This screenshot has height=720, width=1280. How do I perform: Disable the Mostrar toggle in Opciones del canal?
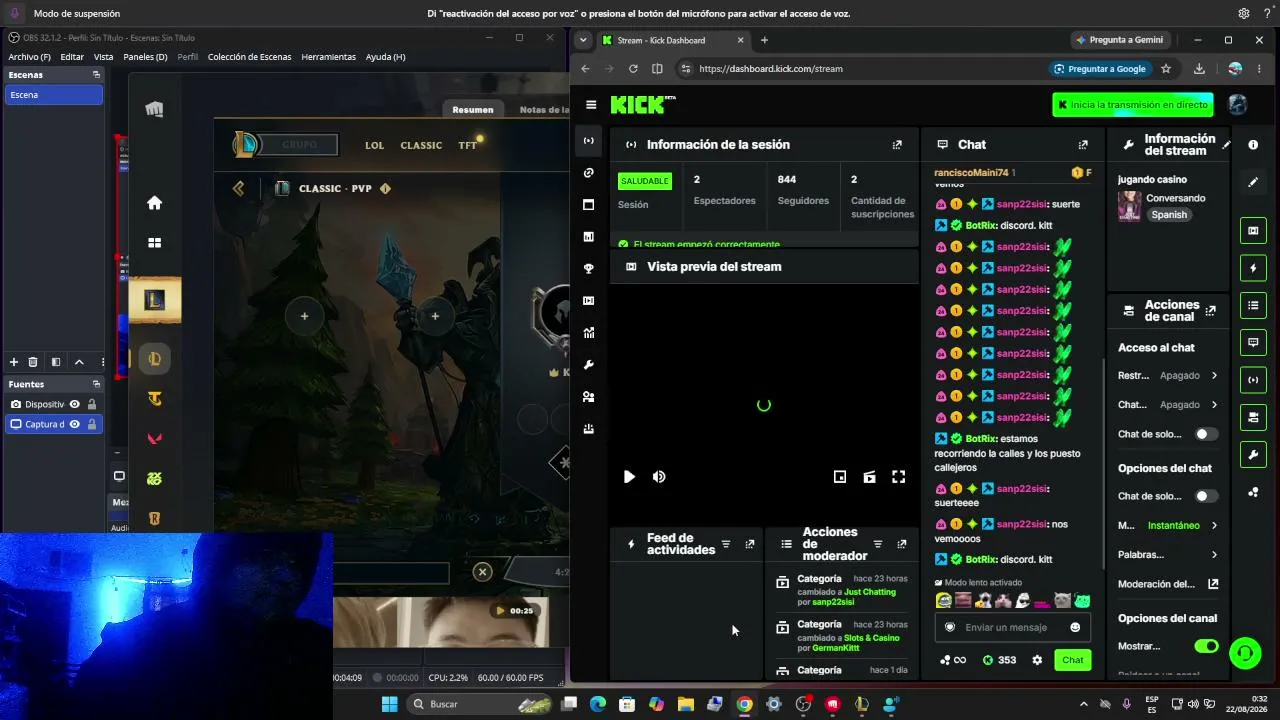tap(1206, 646)
